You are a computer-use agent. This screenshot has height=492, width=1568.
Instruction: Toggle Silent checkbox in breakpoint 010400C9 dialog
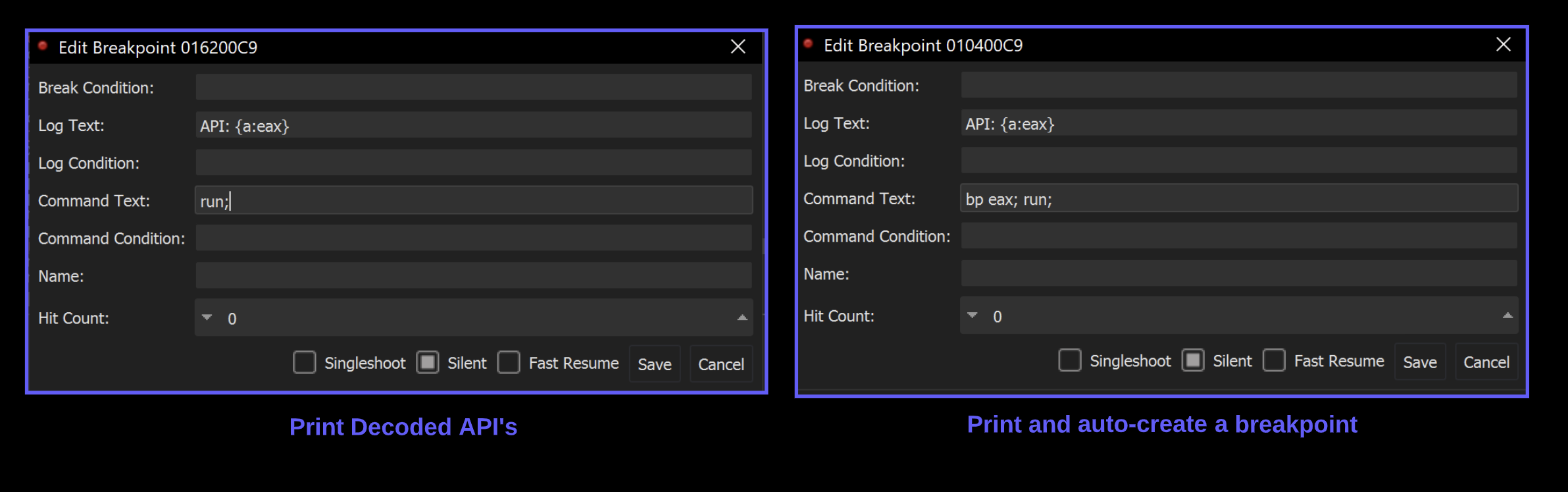[1193, 360]
